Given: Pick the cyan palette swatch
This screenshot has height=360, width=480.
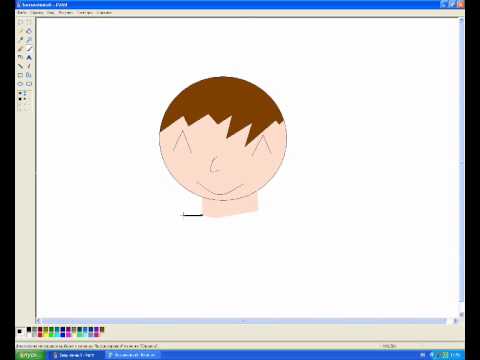Looking at the screenshot, I should (57, 335).
